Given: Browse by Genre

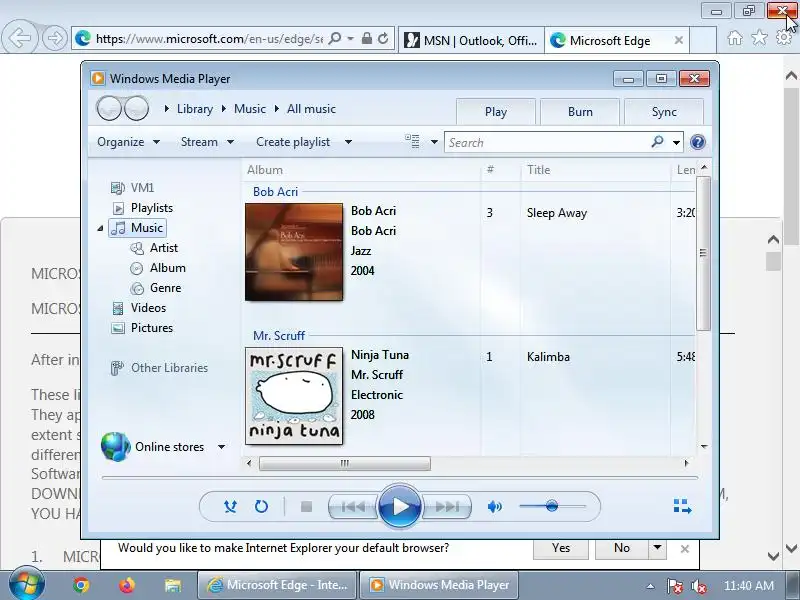Looking at the screenshot, I should click(156, 288).
